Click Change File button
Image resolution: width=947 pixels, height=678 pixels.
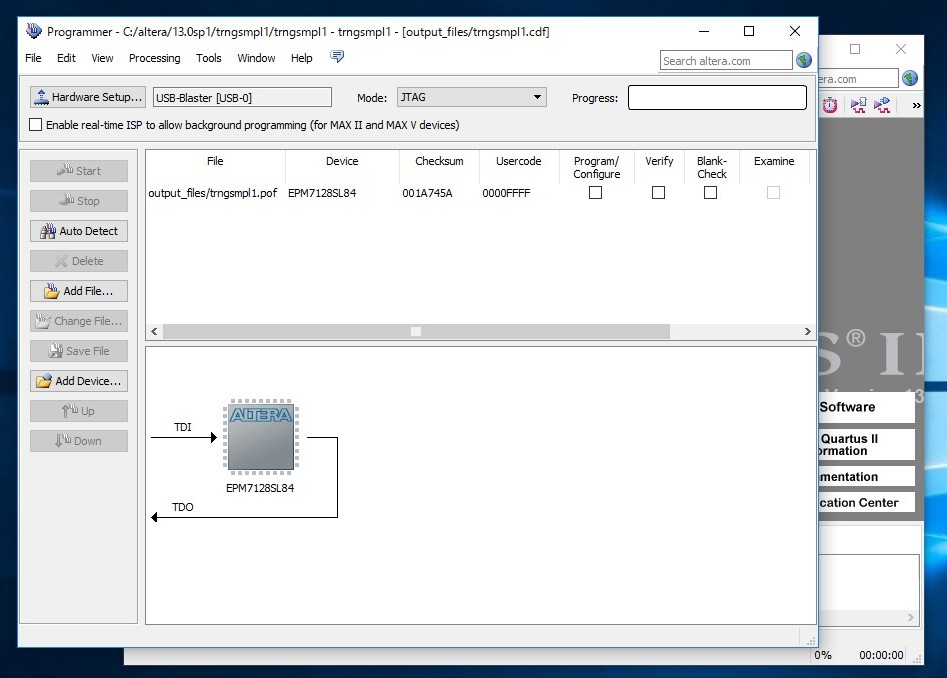click(79, 321)
